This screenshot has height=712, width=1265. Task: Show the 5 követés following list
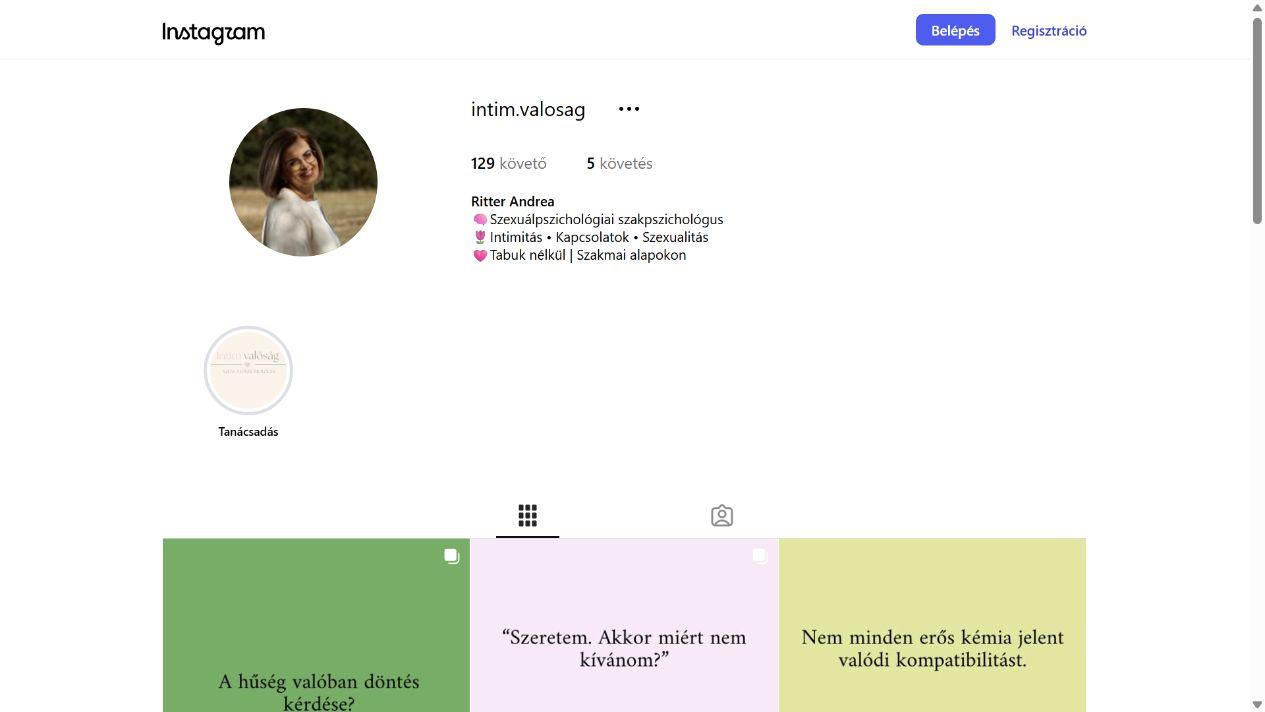(620, 163)
